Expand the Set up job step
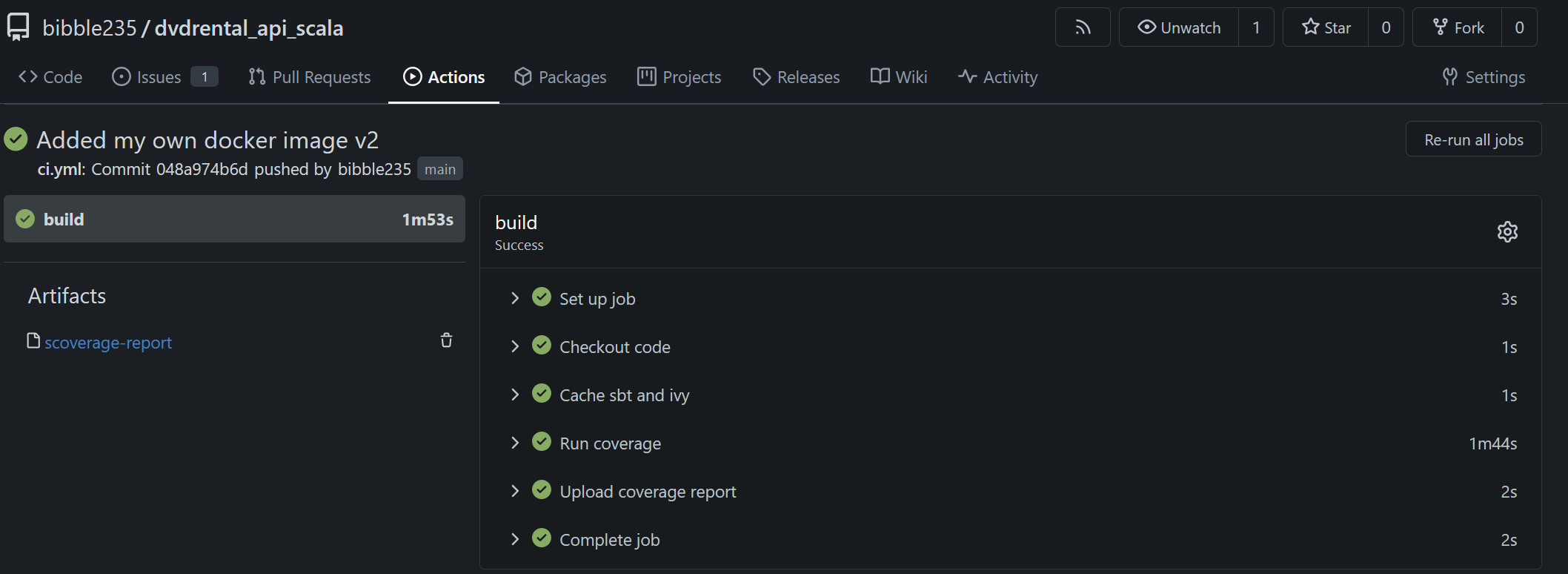The height and width of the screenshot is (574, 1568). click(x=515, y=298)
